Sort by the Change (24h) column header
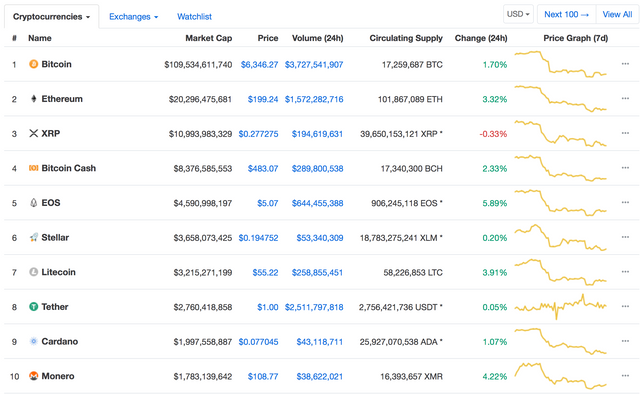Viewport: 640px width, 394px height. (481, 38)
